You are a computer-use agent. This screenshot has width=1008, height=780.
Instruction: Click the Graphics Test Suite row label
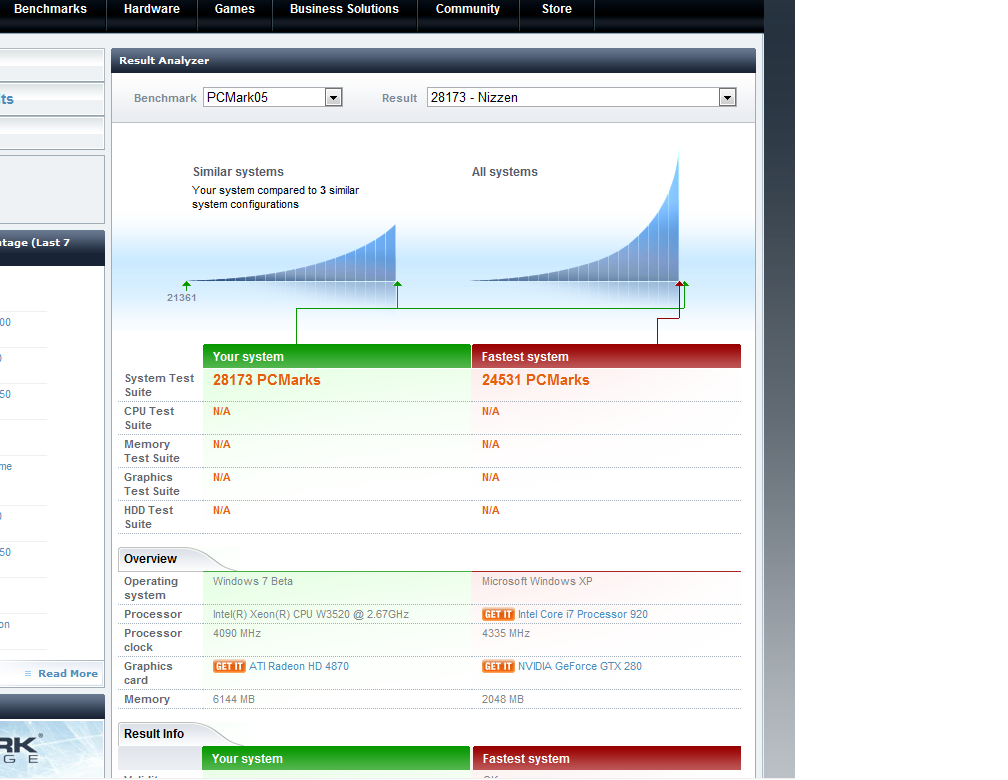click(x=152, y=484)
